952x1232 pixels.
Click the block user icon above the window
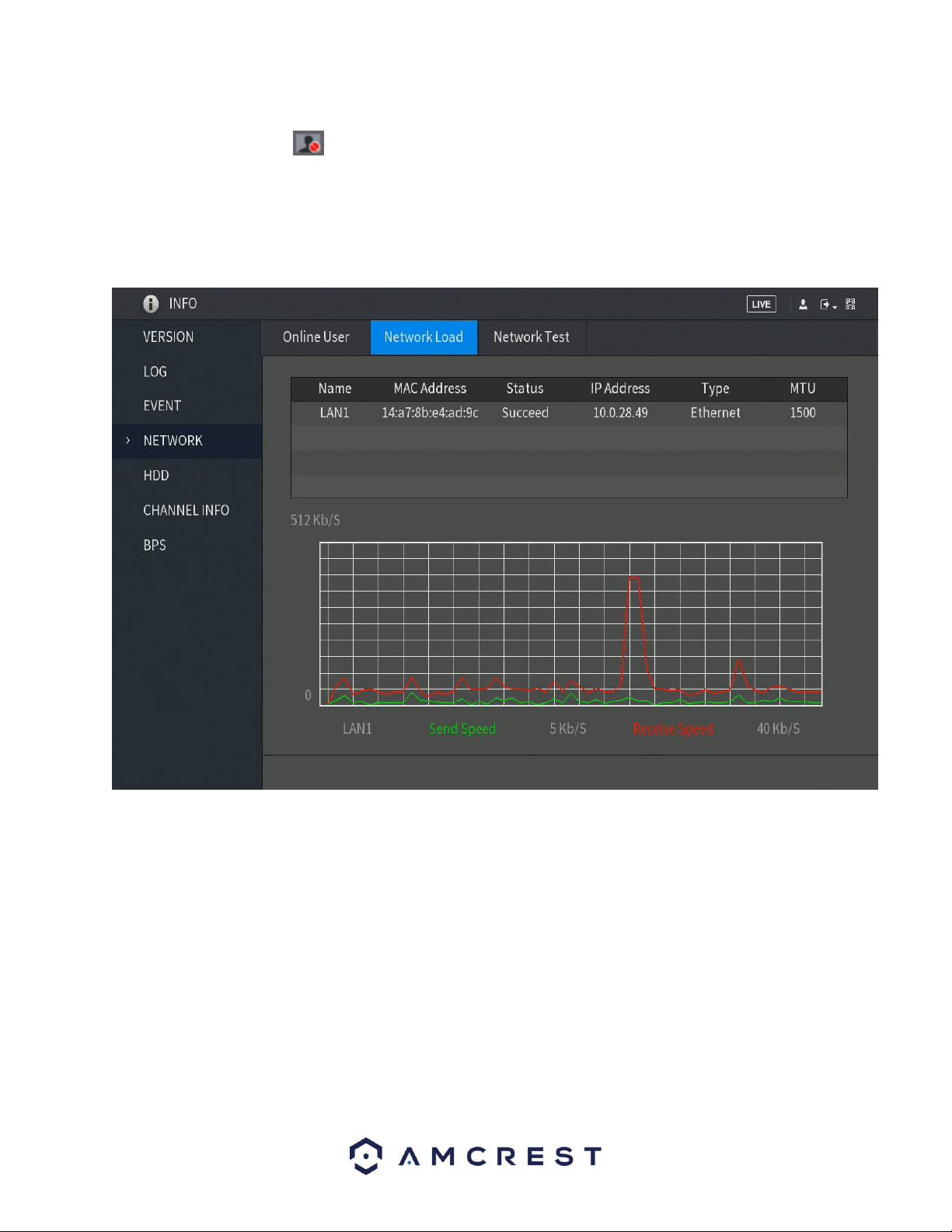pos(309,143)
